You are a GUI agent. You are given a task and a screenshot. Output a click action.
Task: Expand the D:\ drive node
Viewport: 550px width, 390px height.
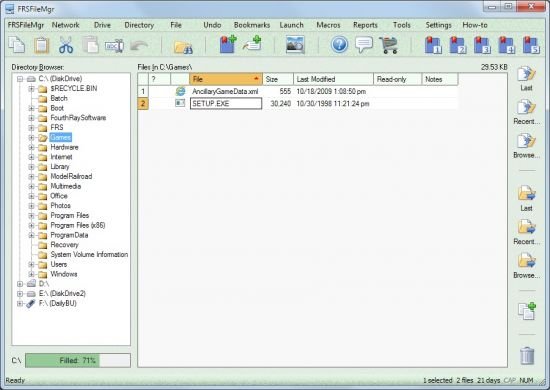click(20, 283)
